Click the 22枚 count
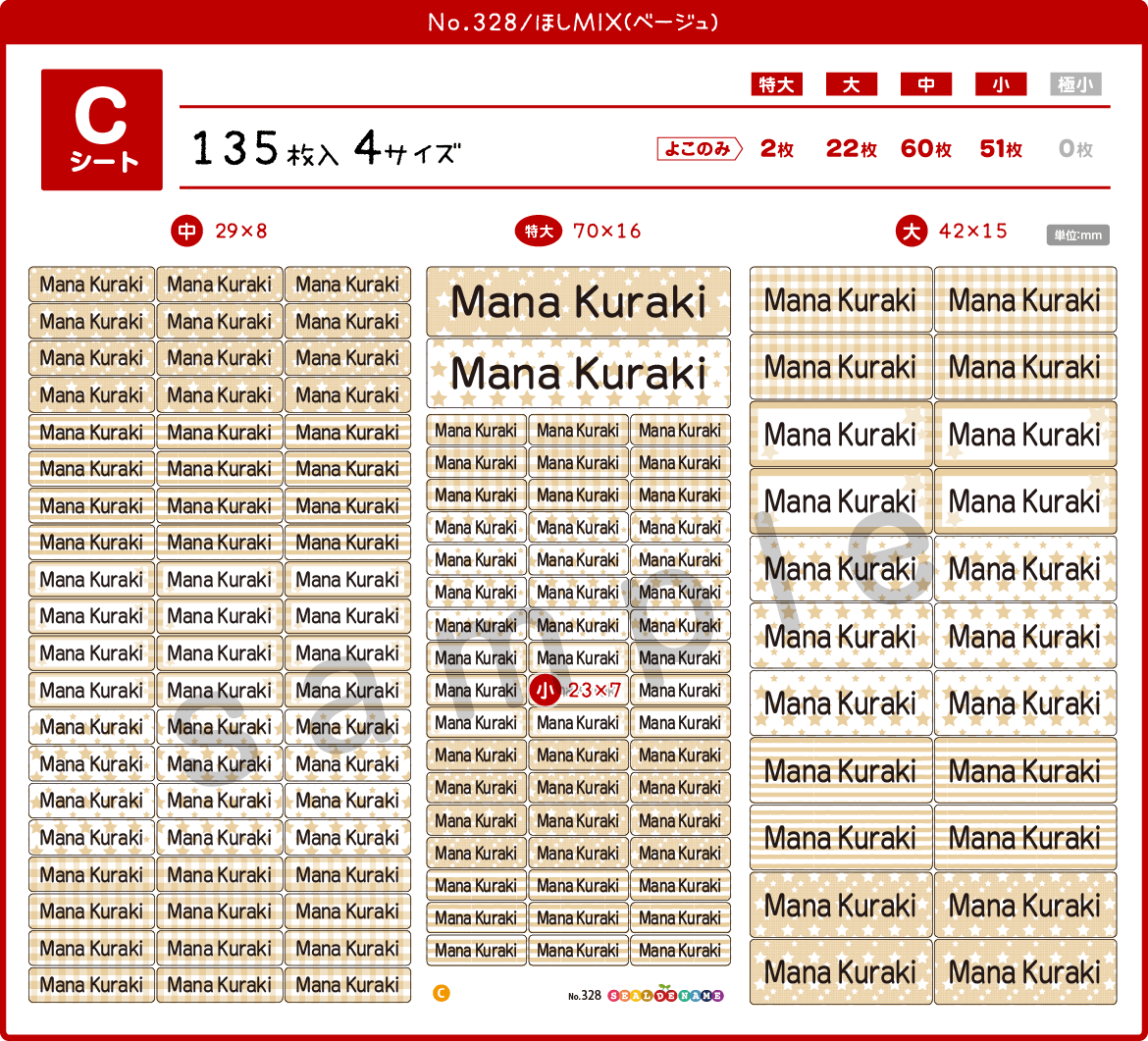The height and width of the screenshot is (1041, 1148). coord(852,148)
